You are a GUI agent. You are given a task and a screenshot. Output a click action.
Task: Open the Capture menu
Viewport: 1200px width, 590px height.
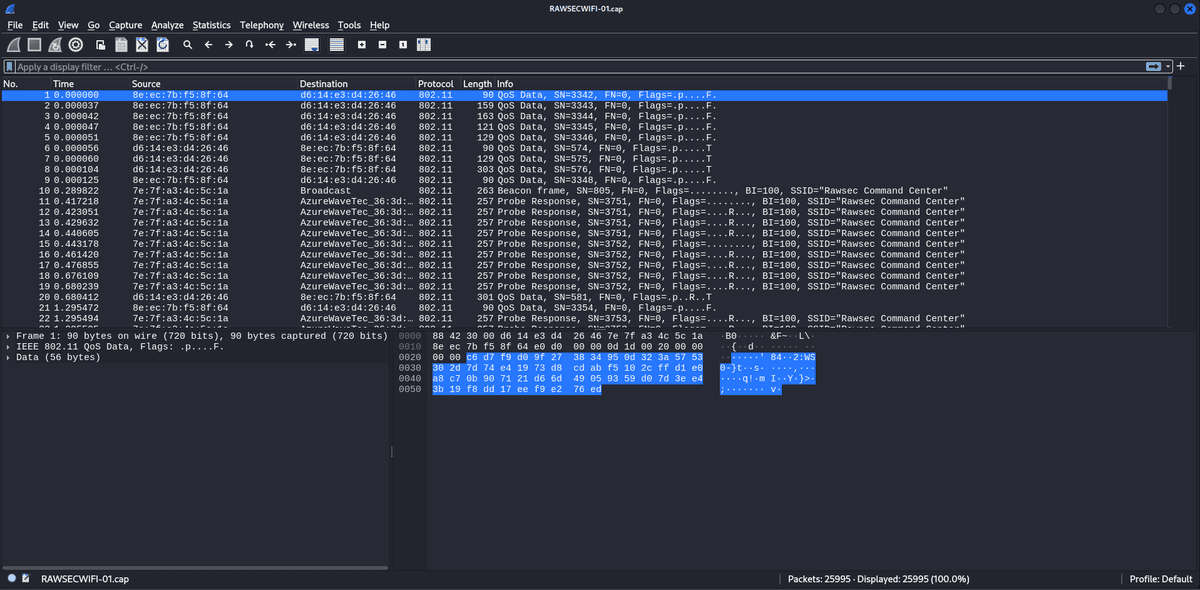coord(125,25)
